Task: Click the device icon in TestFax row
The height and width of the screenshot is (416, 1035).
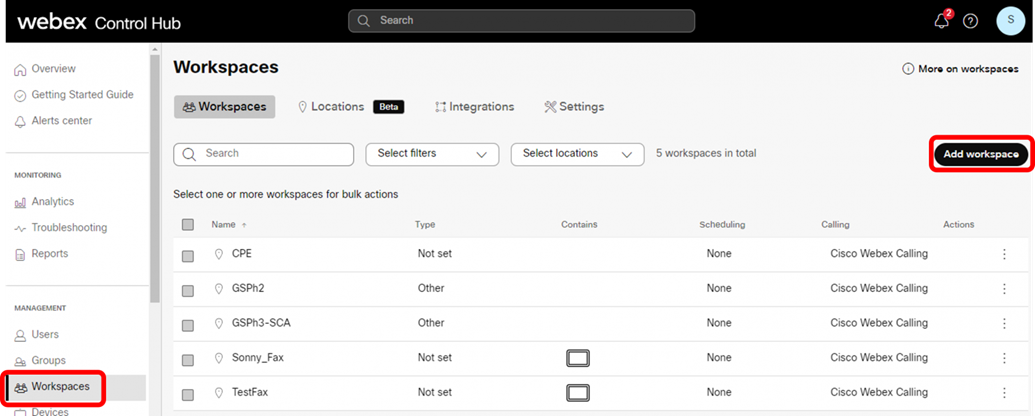Action: pos(577,392)
